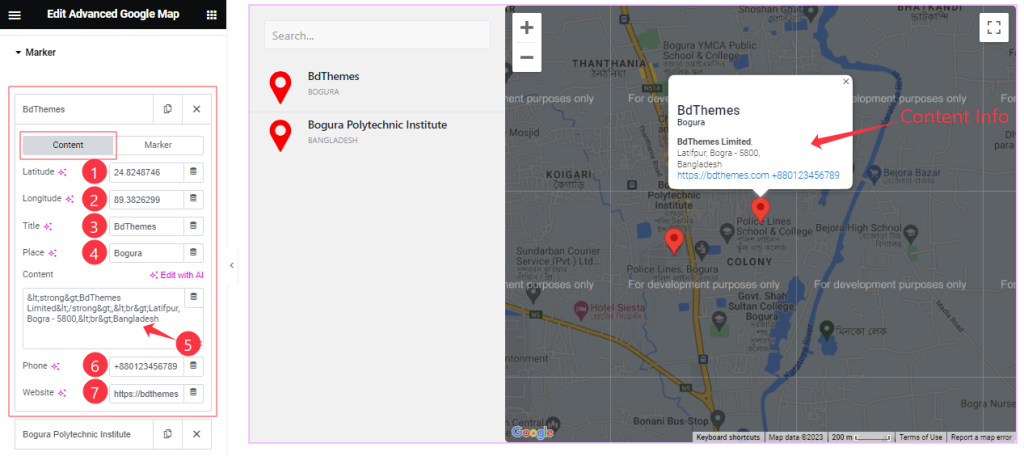
Task: Click Edit with AI link
Action: pyautogui.click(x=176, y=275)
